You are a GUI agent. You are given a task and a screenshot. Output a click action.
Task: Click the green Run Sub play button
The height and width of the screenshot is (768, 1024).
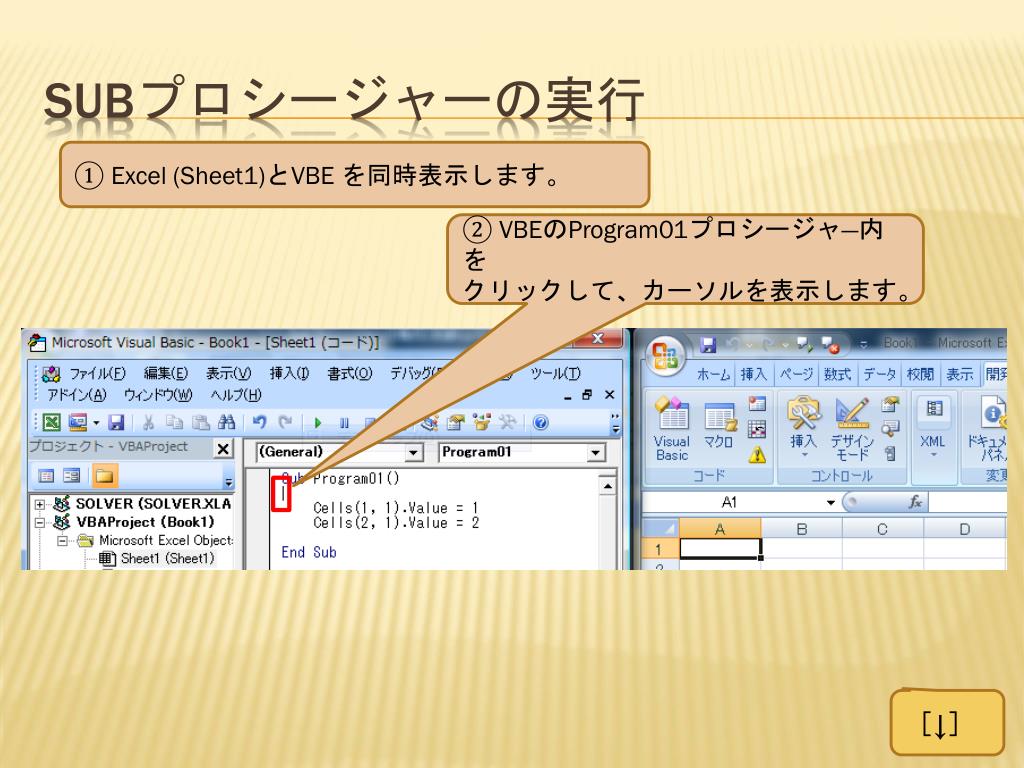click(x=317, y=423)
